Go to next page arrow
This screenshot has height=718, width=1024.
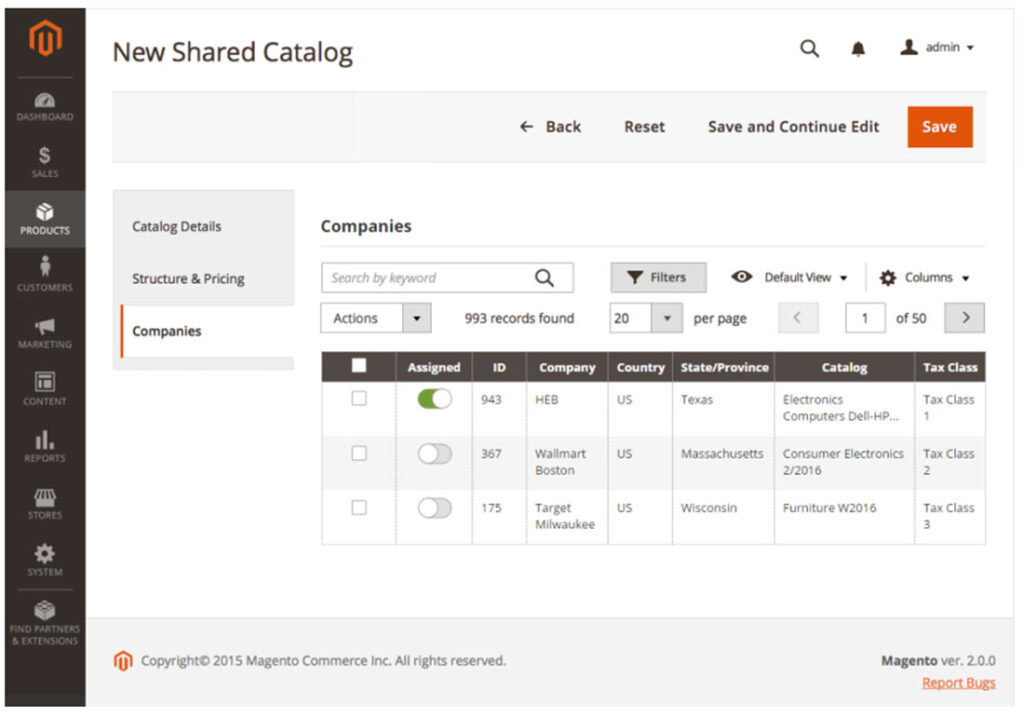965,318
